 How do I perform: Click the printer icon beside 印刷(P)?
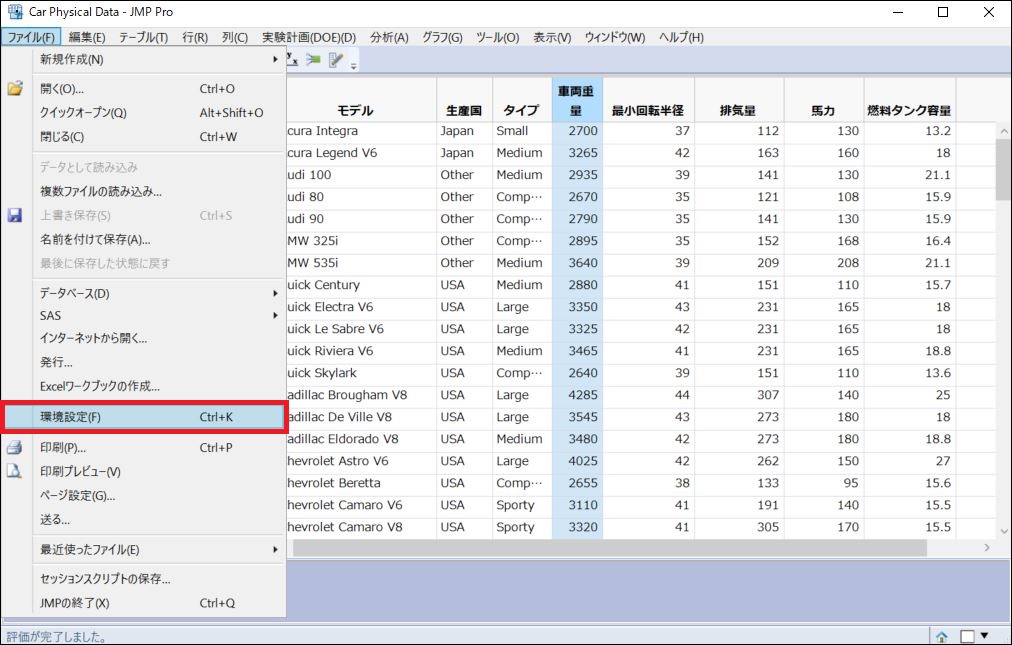[14, 447]
